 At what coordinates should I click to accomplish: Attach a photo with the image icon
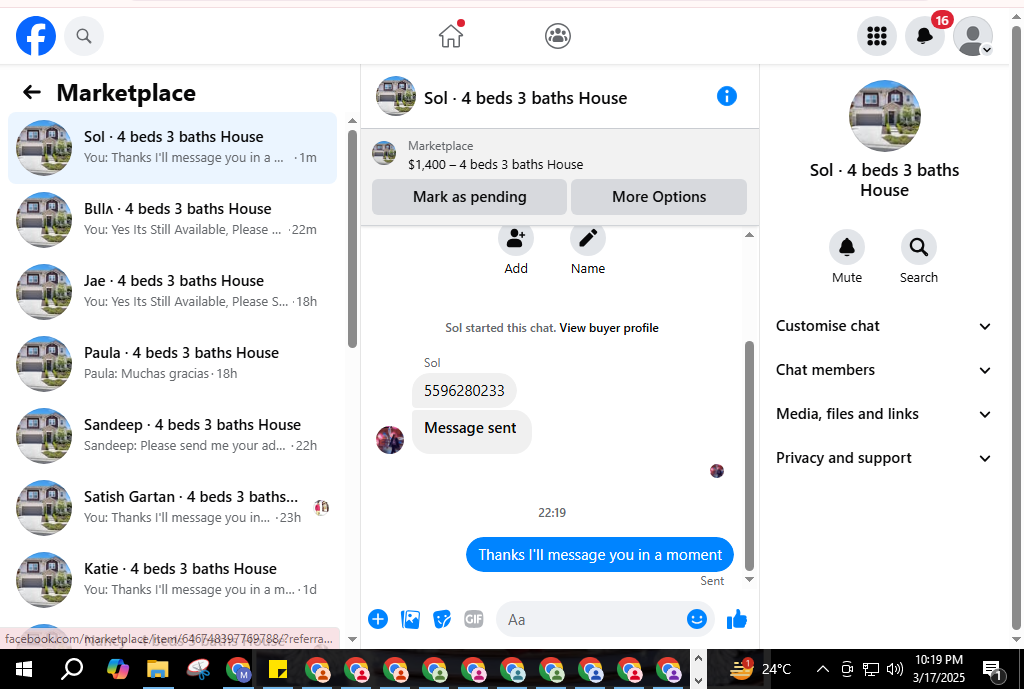(x=410, y=619)
